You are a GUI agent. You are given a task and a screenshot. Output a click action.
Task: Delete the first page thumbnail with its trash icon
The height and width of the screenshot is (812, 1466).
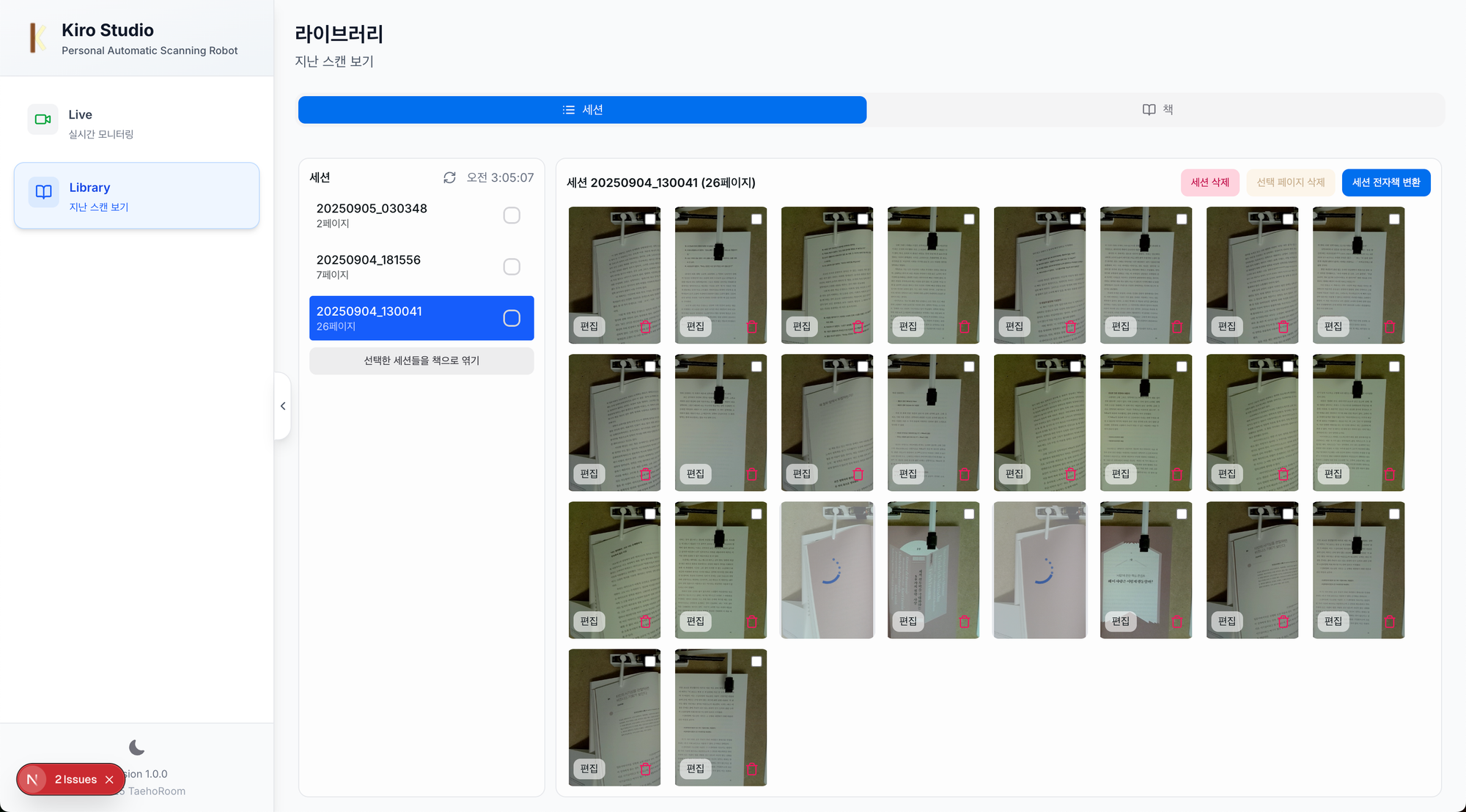(645, 327)
